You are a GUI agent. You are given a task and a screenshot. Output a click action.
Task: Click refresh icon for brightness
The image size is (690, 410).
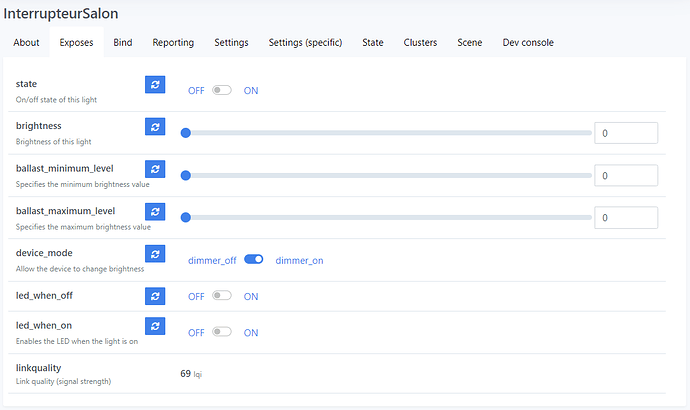coord(155,127)
